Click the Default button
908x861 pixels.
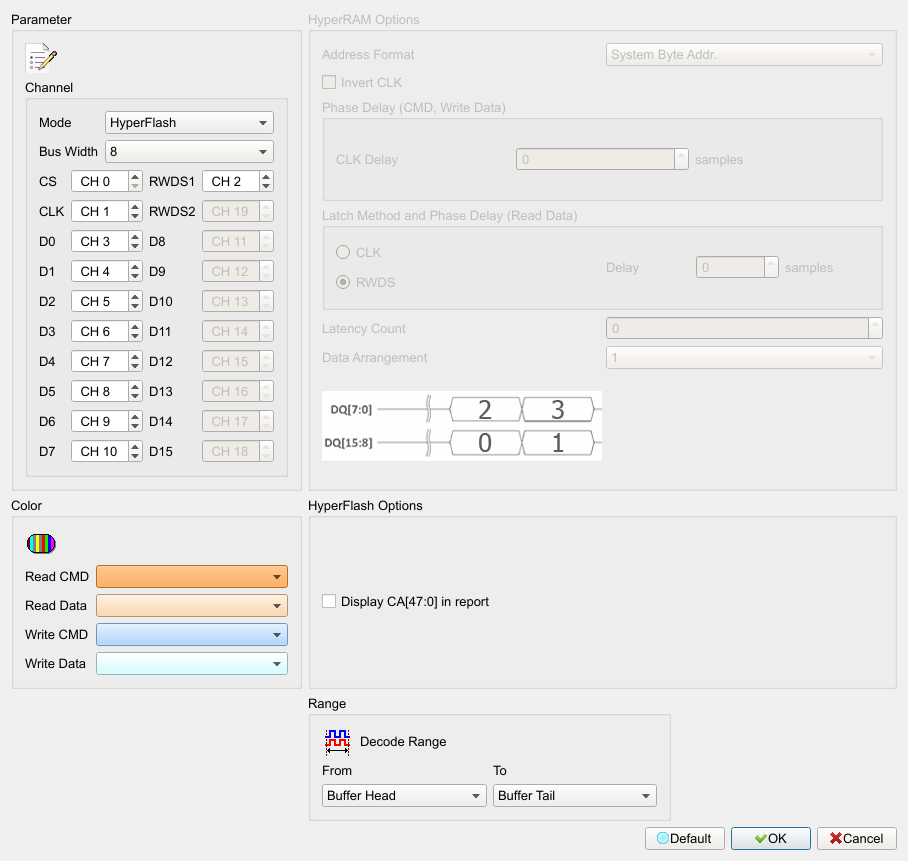coord(685,838)
